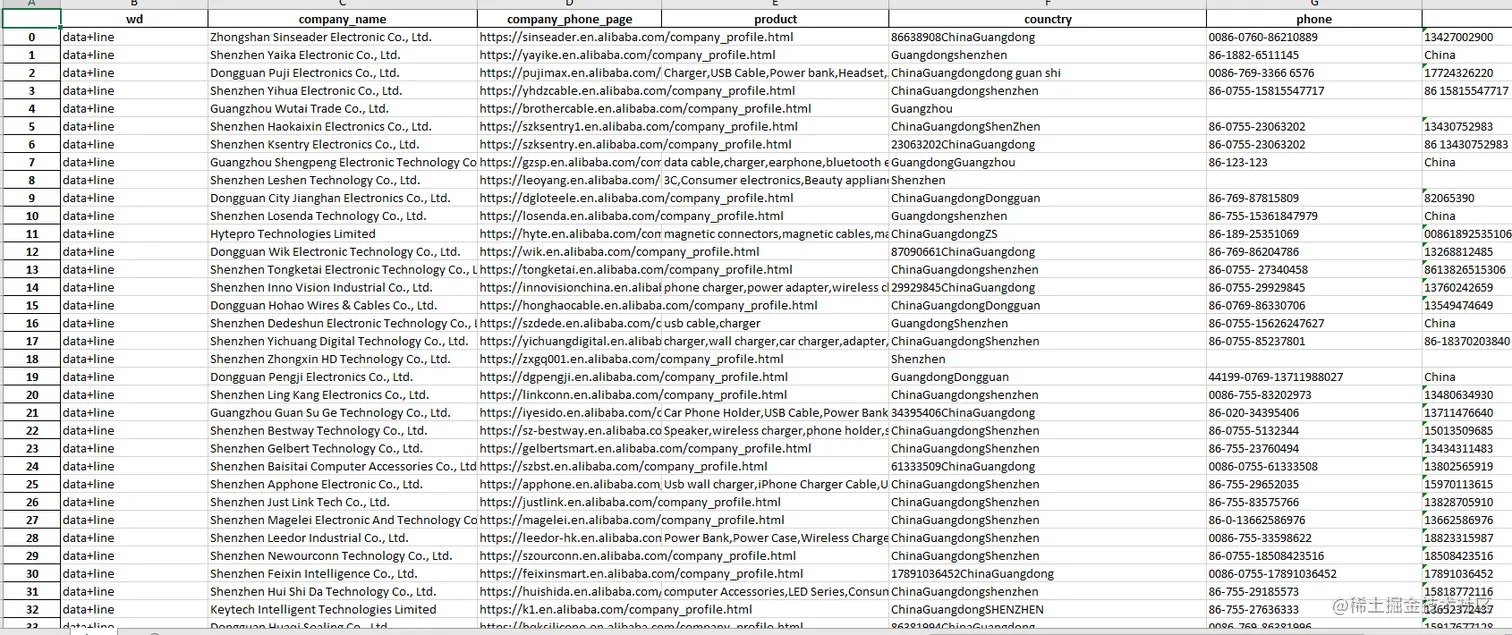Click phone "44199-0769-13711988027"
Viewport: 1512px width, 635px height.
pos(1313,377)
